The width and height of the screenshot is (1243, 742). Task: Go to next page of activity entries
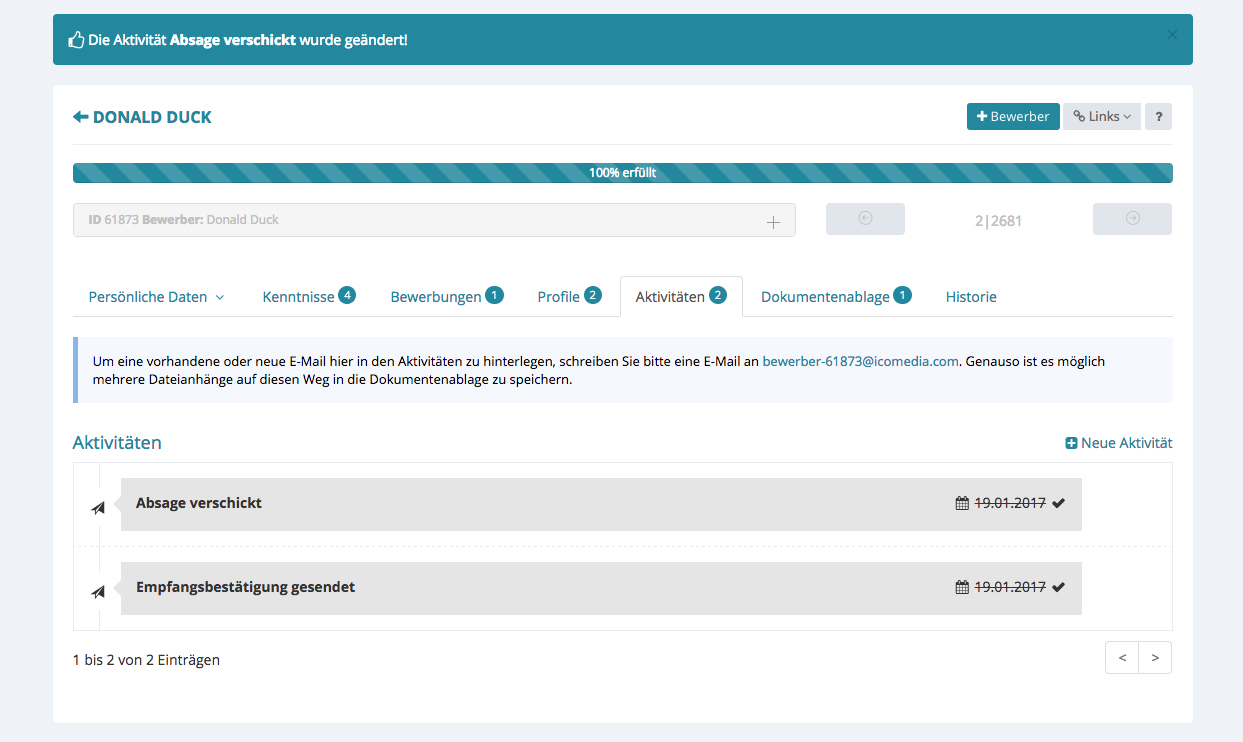pos(1155,658)
